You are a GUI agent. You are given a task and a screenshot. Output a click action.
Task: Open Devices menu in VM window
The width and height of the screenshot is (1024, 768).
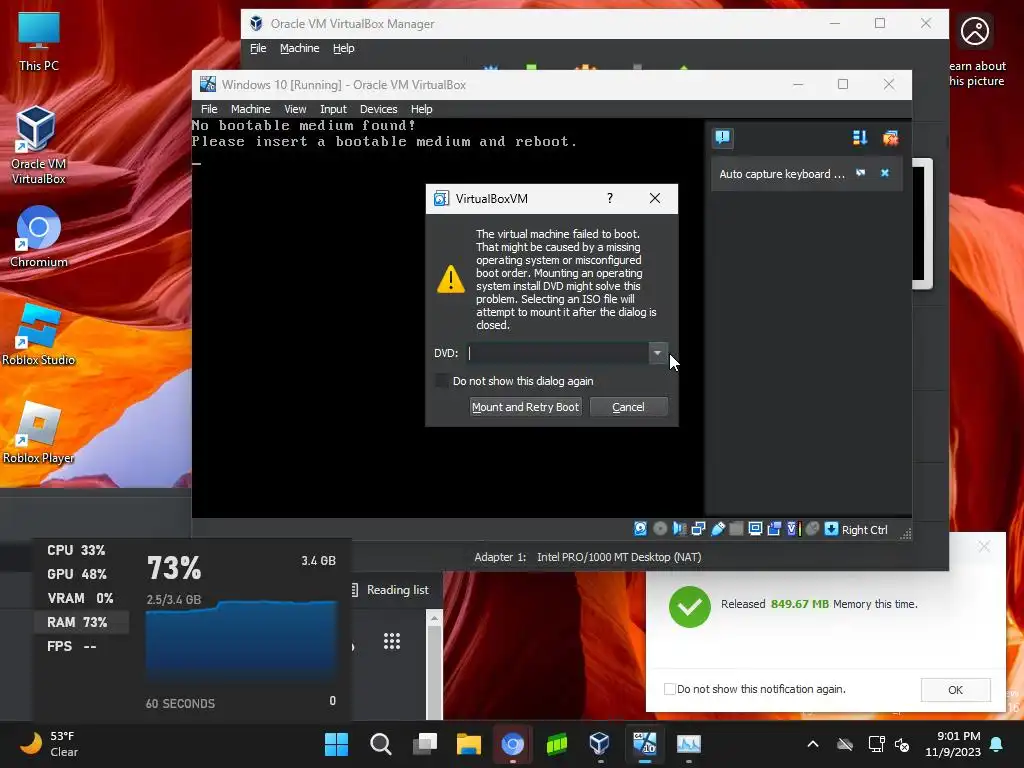point(378,109)
